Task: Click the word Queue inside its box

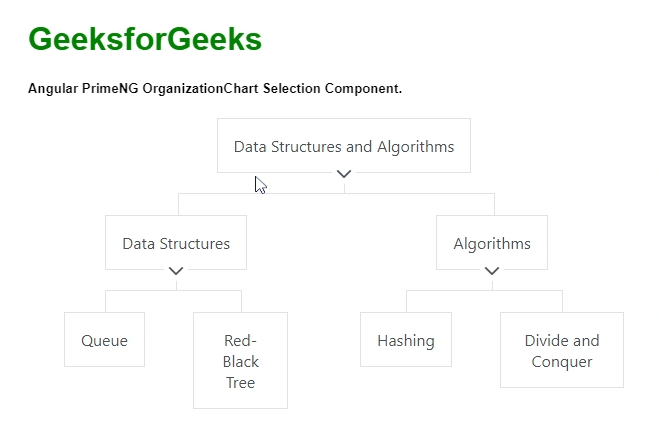Action: tap(105, 341)
